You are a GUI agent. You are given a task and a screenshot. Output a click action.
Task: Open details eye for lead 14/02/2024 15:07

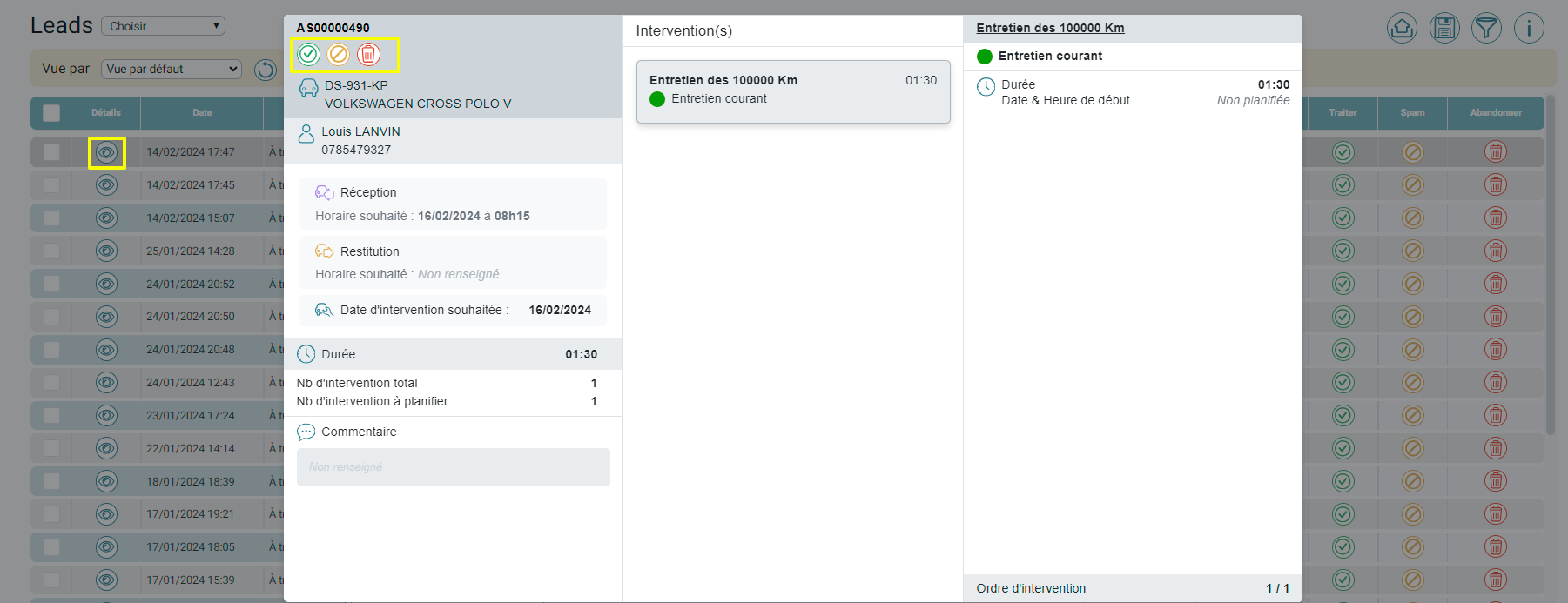(106, 218)
